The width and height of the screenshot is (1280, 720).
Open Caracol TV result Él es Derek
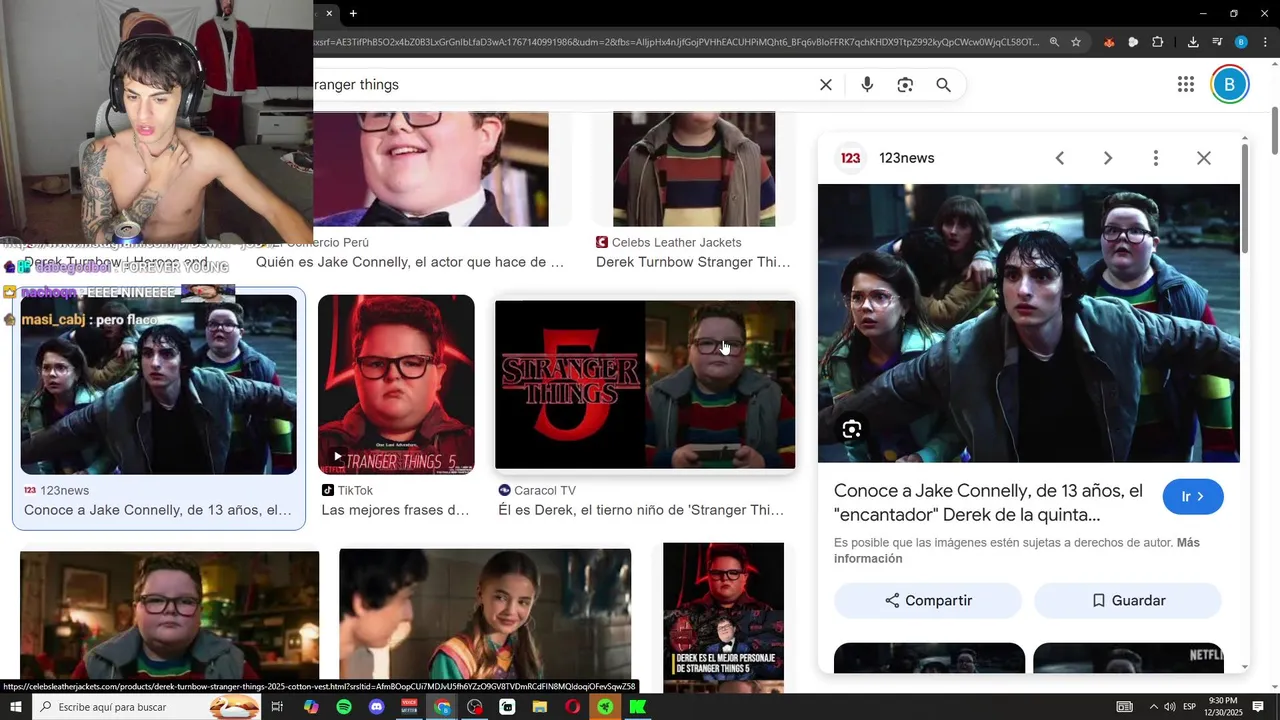[641, 510]
